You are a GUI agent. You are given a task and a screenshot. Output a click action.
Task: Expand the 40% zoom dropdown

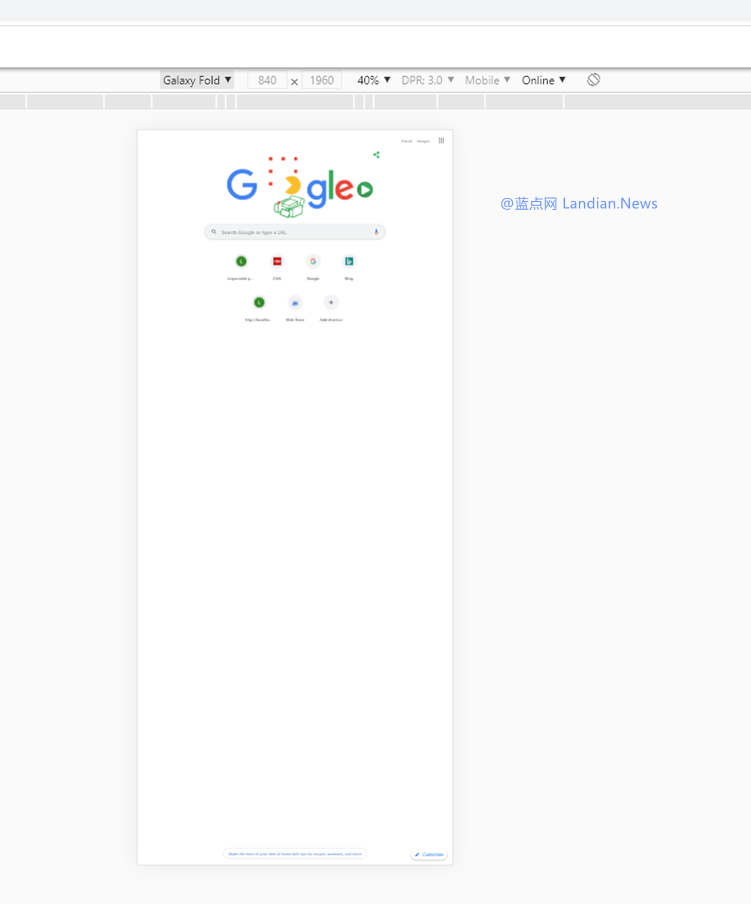point(373,80)
